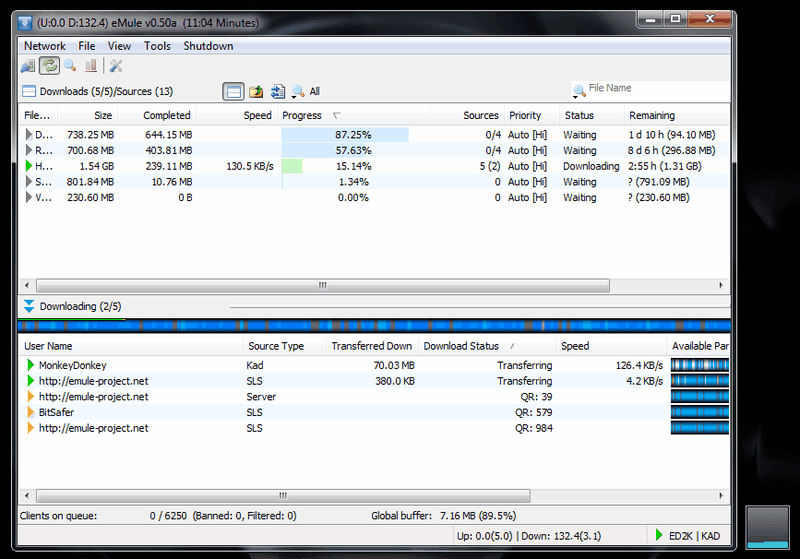Expand the H... 1.54 GB download row
This screenshot has width=800, height=559.
(29, 166)
